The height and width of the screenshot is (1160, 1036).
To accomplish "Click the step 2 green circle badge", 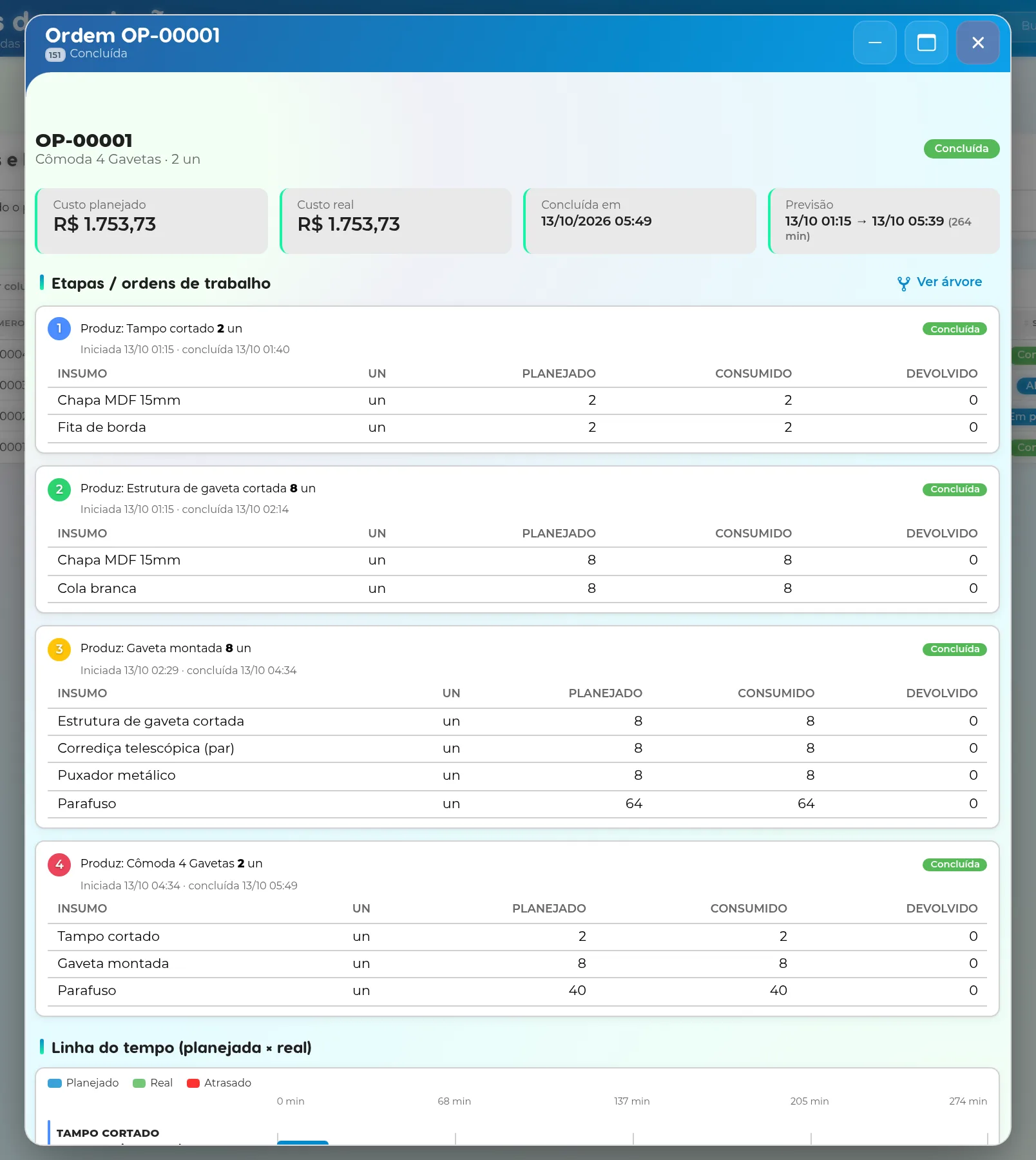I will click(x=59, y=489).
